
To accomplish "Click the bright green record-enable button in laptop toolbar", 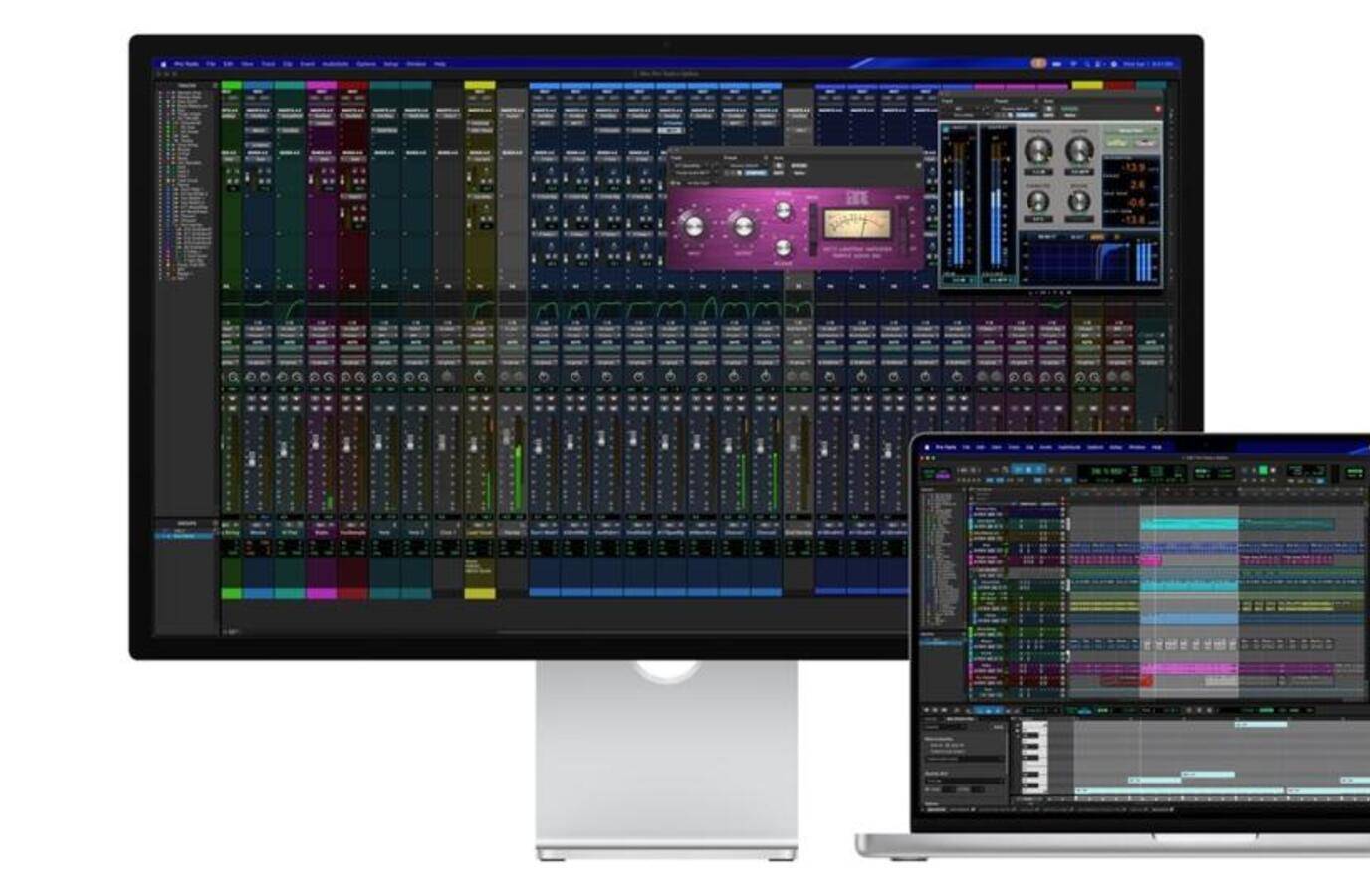I will click(1263, 470).
